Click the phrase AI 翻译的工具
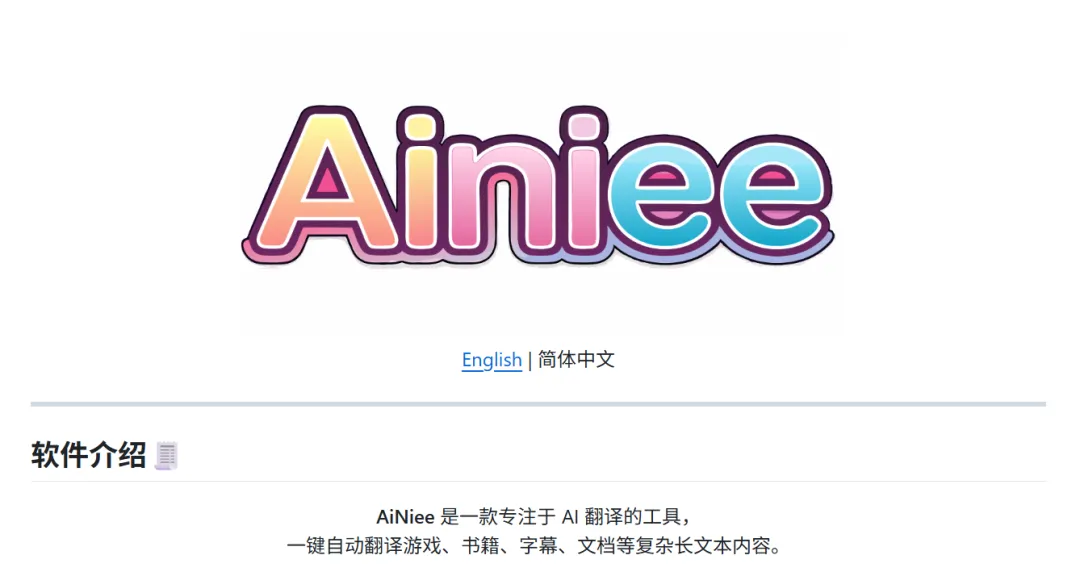This screenshot has width=1080, height=576. [621, 517]
